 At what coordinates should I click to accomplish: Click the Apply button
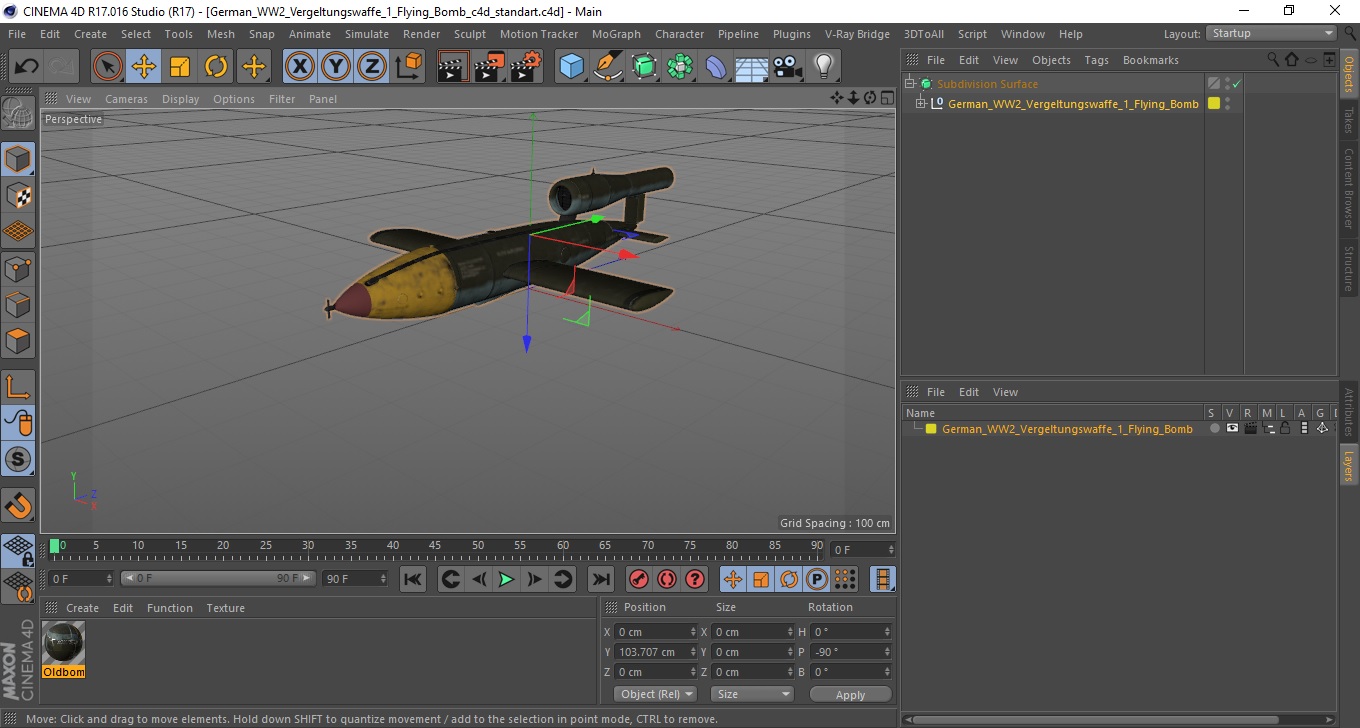(850, 694)
